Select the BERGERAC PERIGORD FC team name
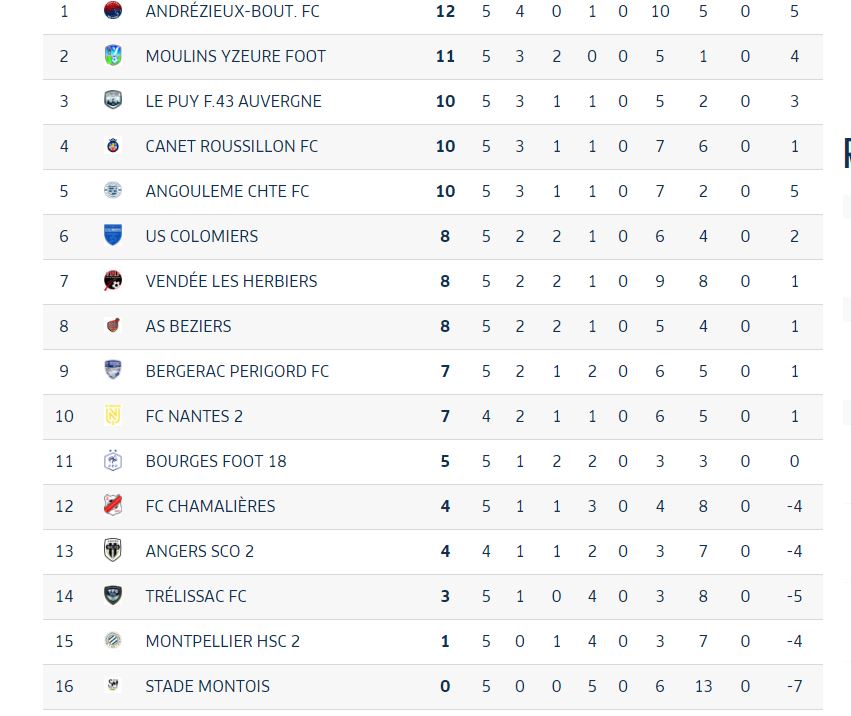This screenshot has height=716, width=851. point(237,371)
